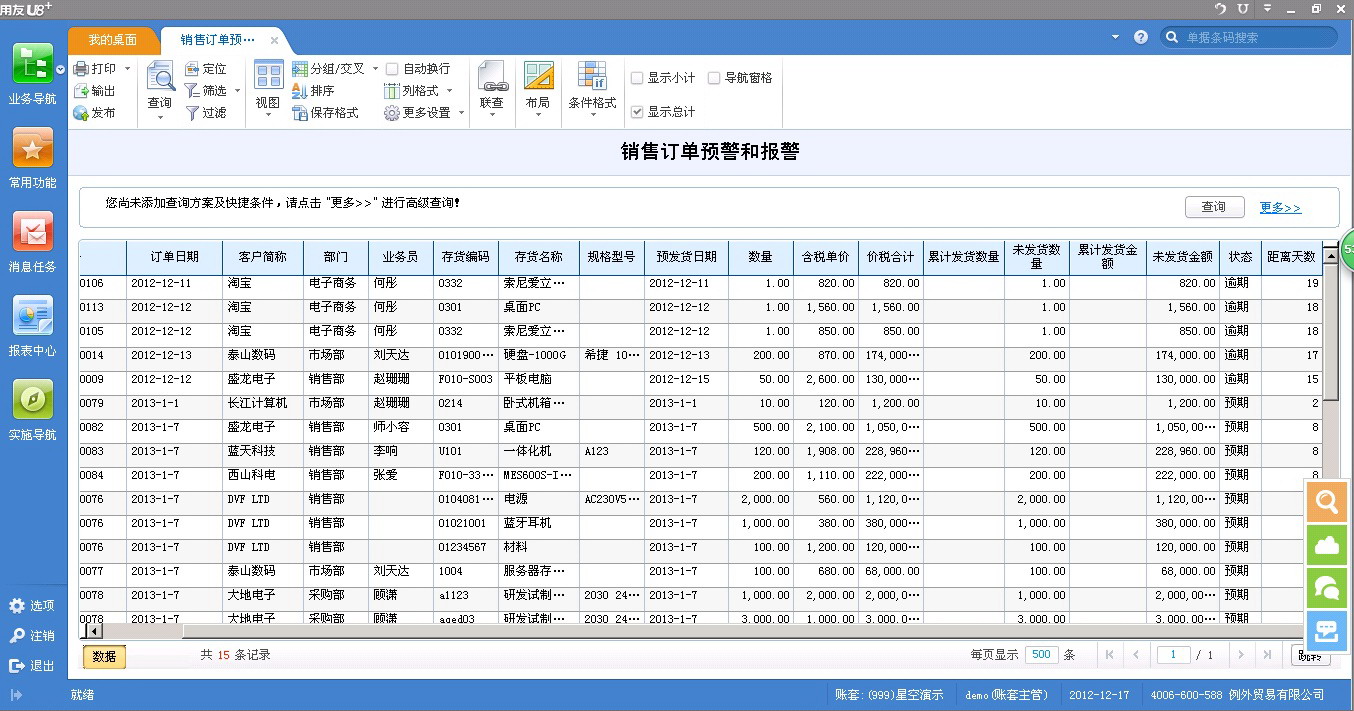Click the 更多设置 gear icon
The image size is (1354, 711).
point(392,113)
